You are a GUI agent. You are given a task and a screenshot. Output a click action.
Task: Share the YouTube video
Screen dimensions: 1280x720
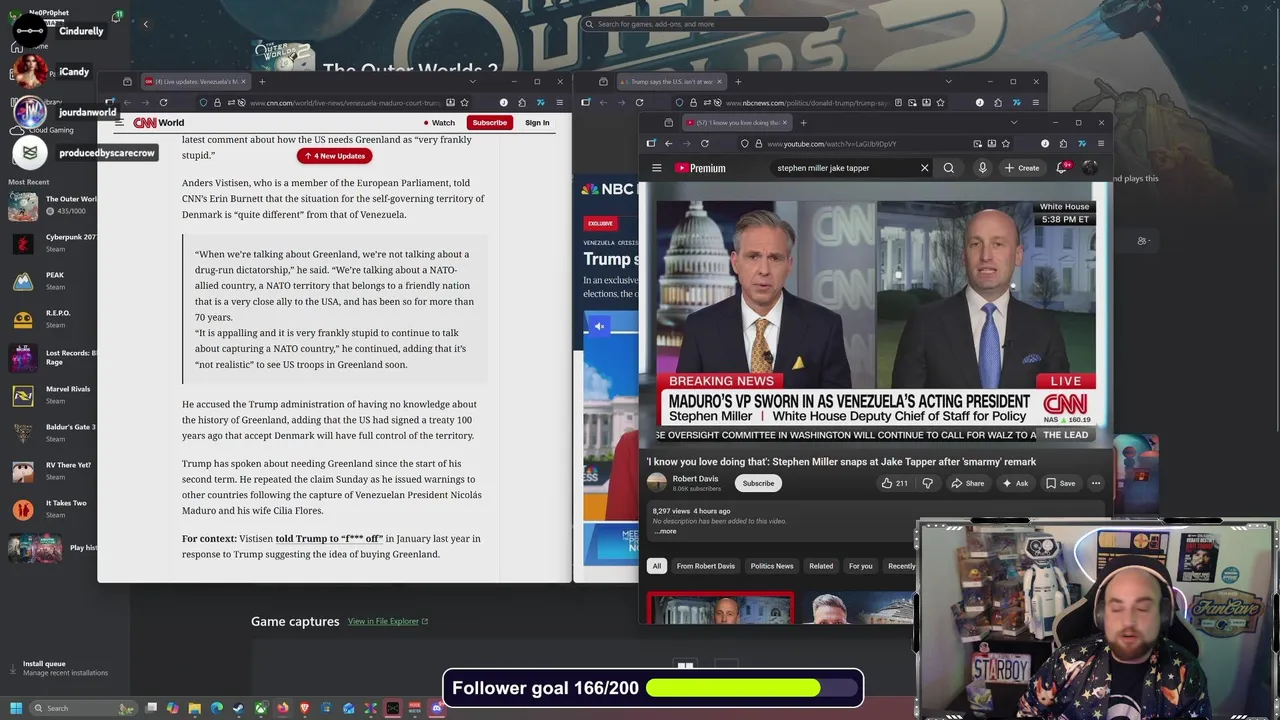(967, 483)
